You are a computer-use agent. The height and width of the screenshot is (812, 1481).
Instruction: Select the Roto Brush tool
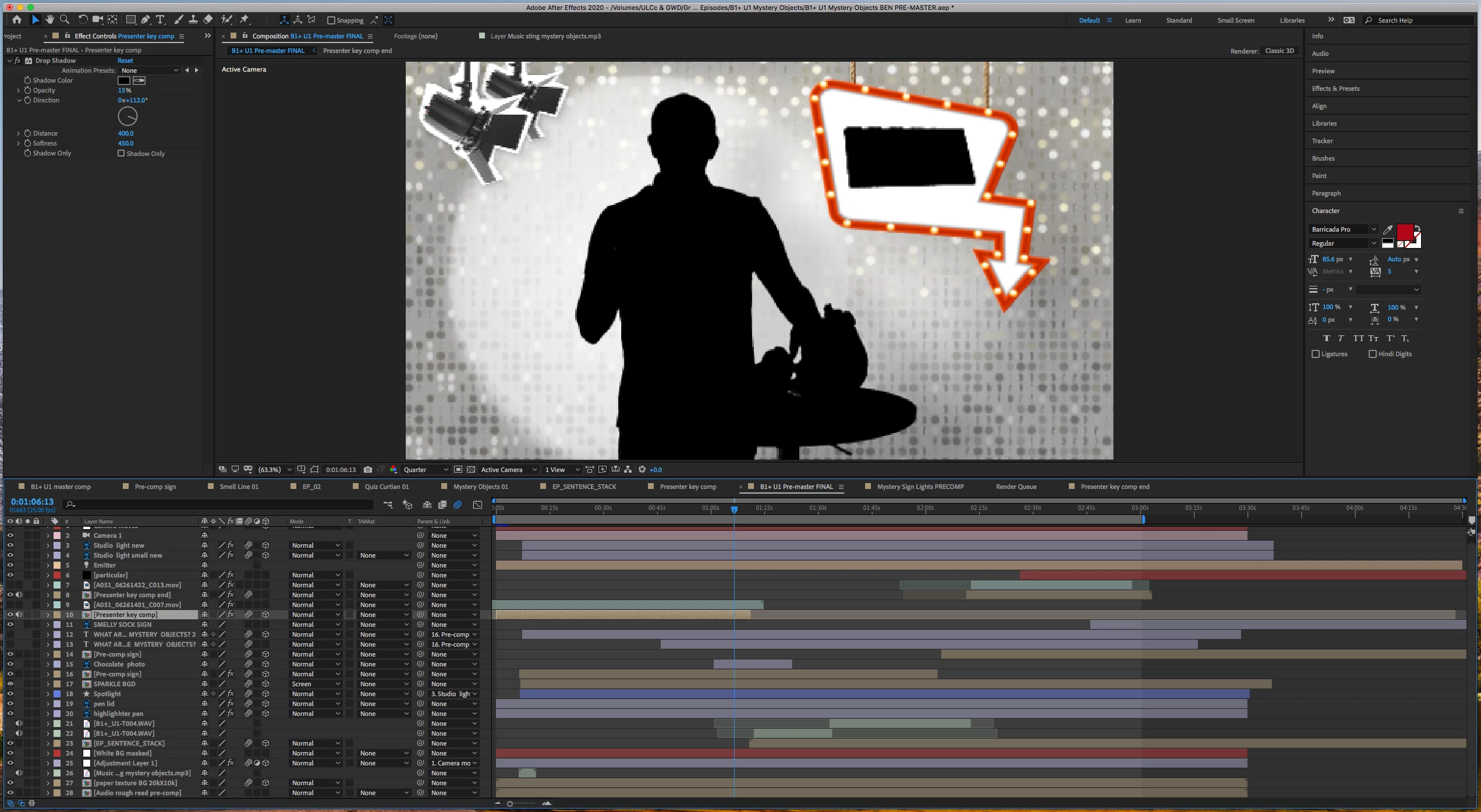[x=226, y=20]
